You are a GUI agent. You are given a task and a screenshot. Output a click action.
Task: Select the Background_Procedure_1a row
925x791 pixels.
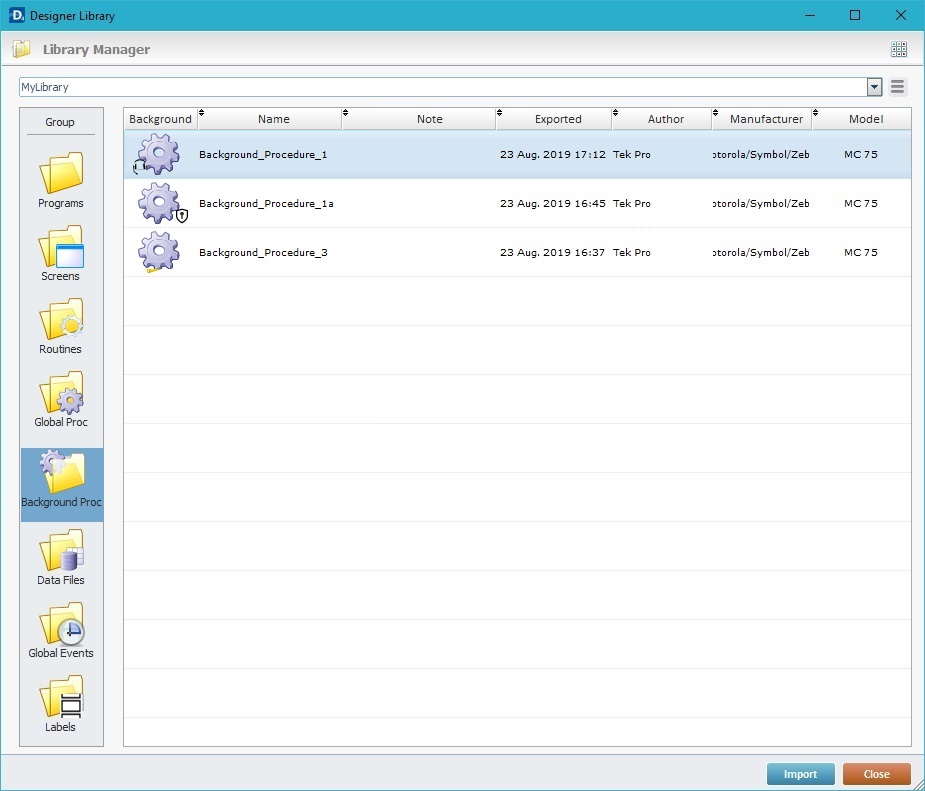tap(266, 203)
